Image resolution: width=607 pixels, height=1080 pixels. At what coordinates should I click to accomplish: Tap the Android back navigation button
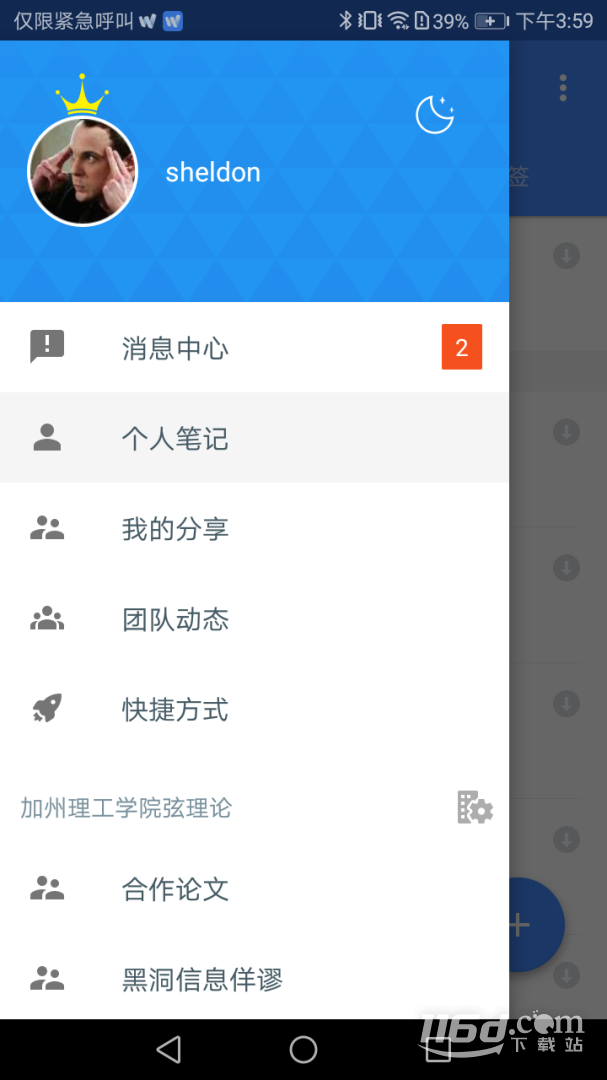click(168, 1049)
